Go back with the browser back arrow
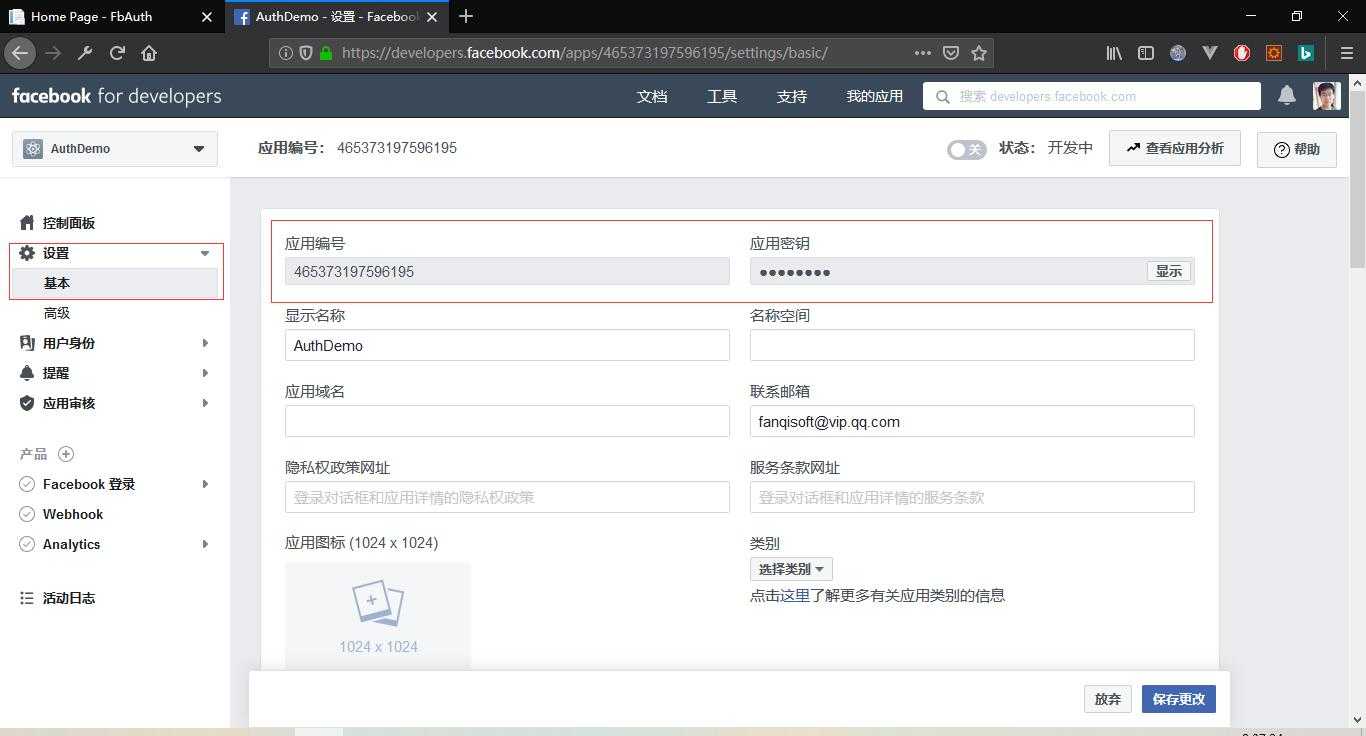This screenshot has height=736, width=1366. pyautogui.click(x=20, y=53)
